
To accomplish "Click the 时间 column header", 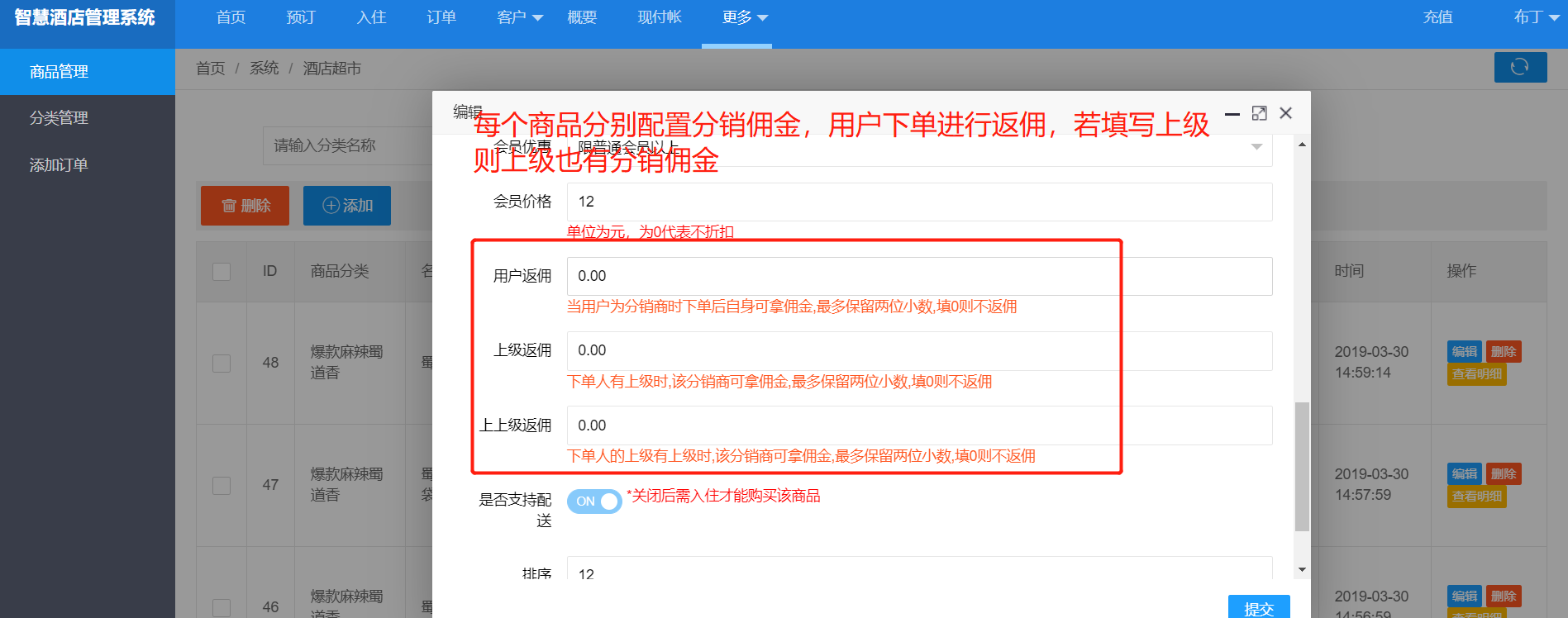I will (x=1349, y=271).
